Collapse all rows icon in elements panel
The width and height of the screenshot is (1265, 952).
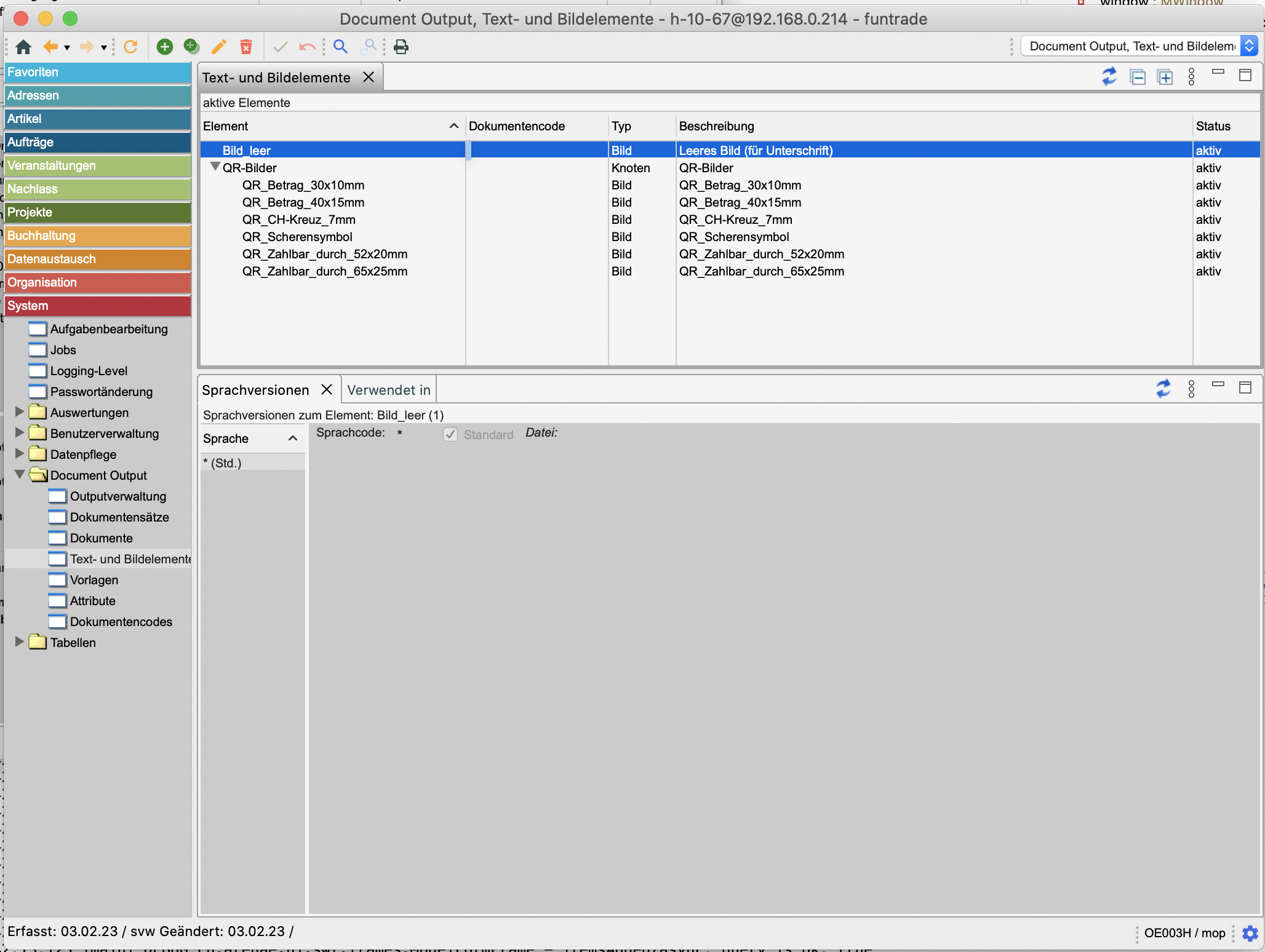(x=1138, y=77)
